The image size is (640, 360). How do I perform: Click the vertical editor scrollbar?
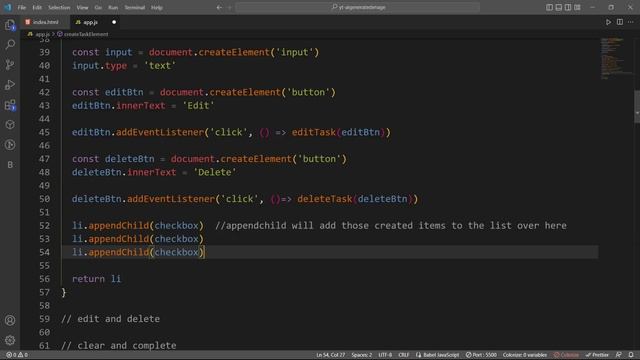[x=637, y=106]
